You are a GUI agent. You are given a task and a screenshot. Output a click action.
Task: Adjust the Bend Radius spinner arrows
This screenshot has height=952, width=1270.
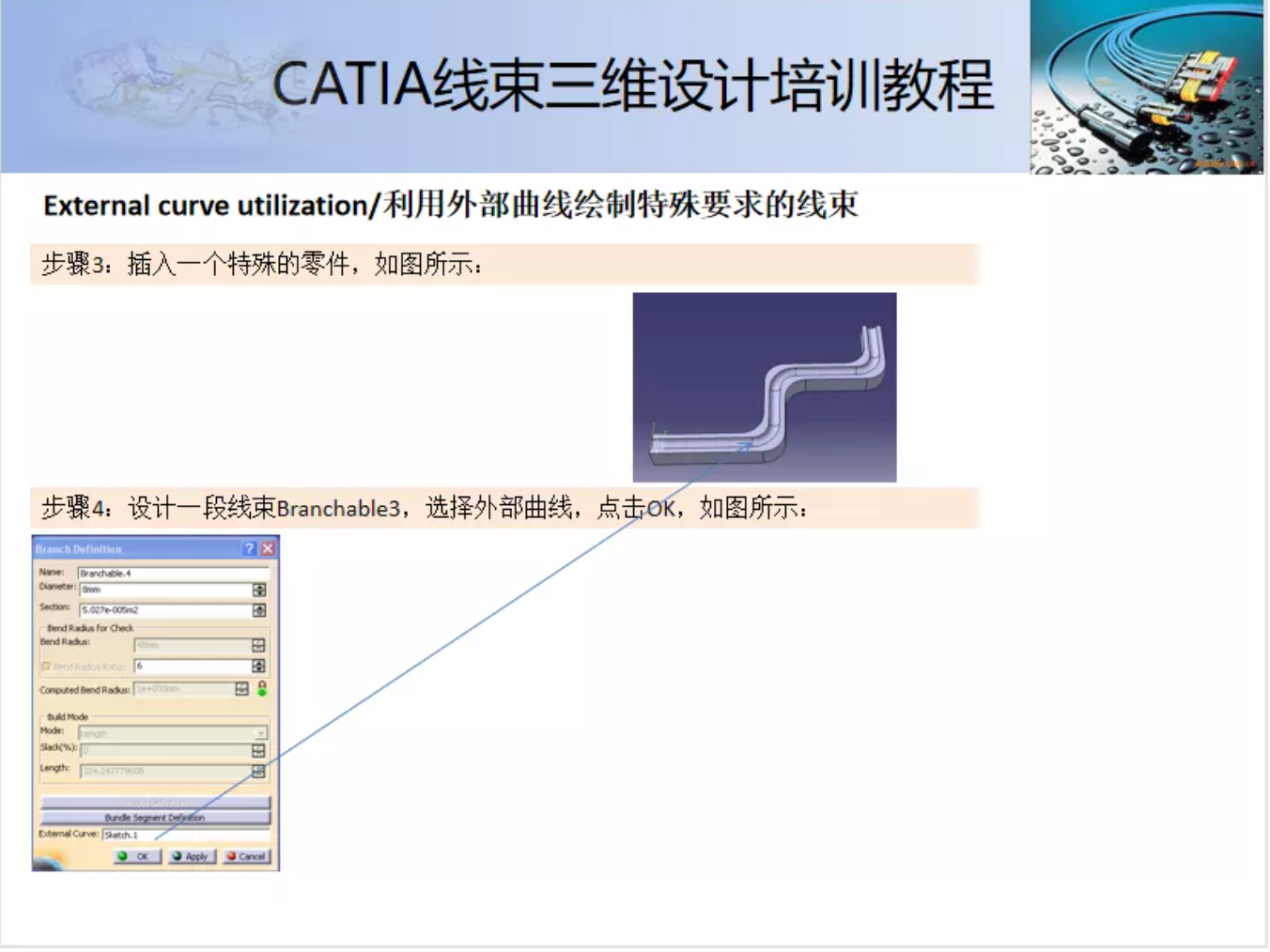pyautogui.click(x=259, y=646)
